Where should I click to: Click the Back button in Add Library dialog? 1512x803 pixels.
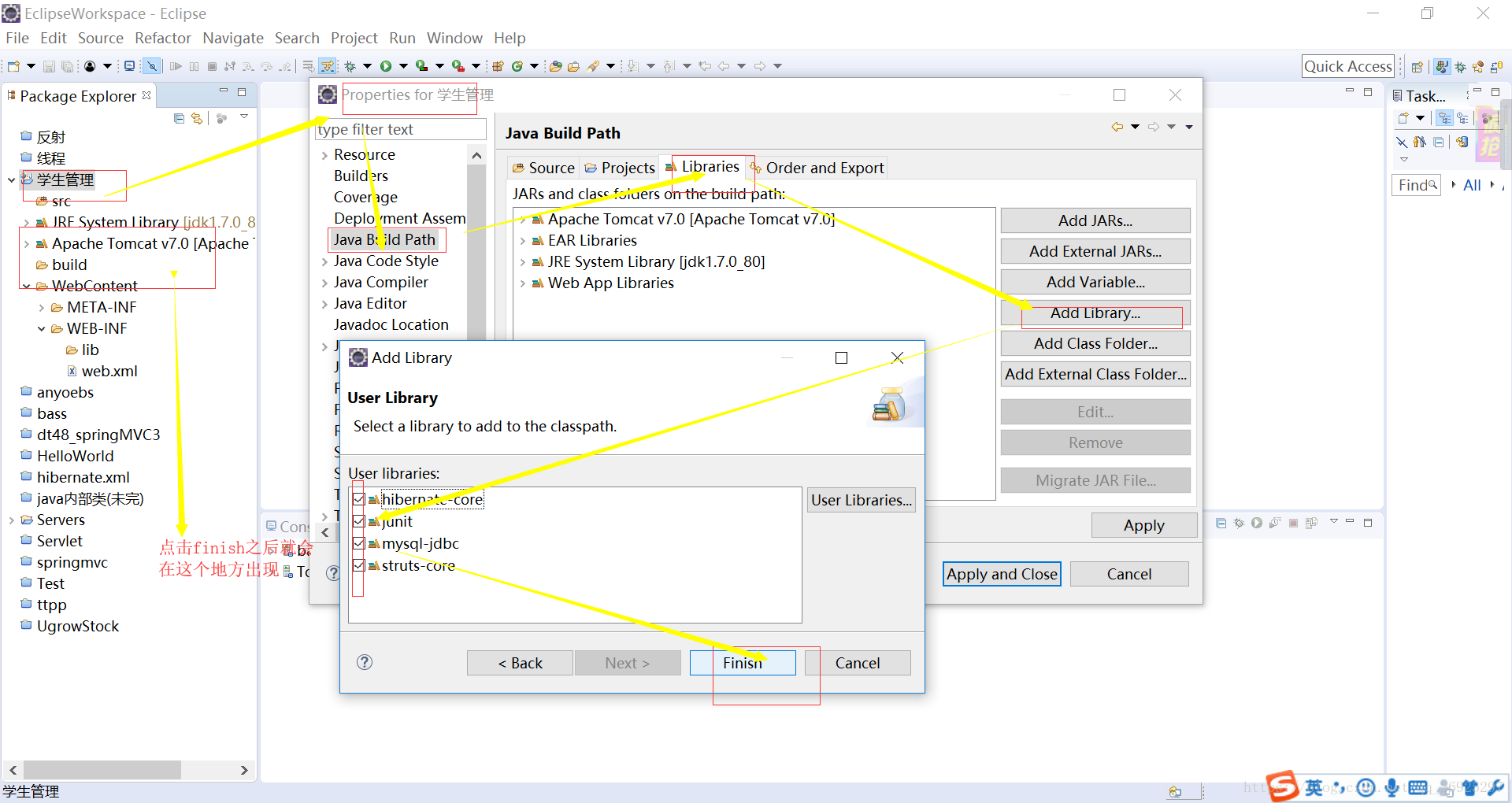(520, 663)
